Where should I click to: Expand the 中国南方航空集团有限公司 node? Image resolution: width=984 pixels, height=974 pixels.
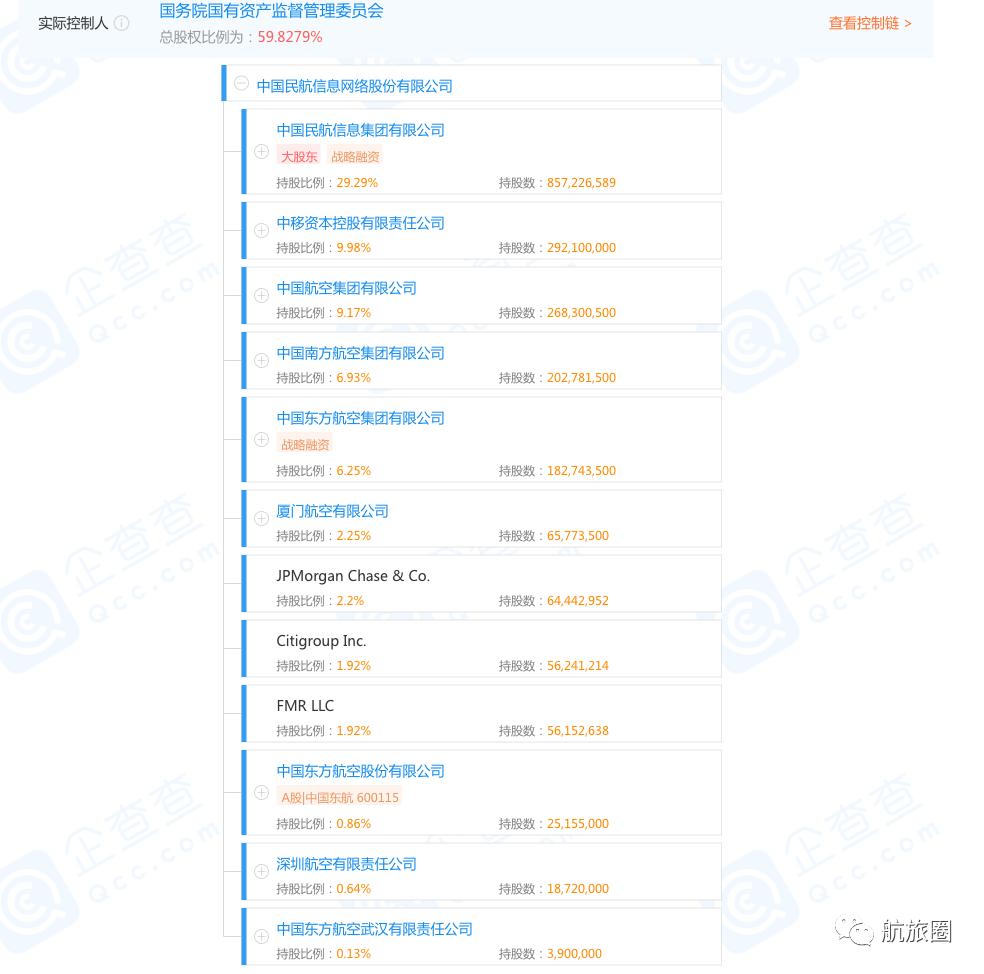tap(261, 360)
